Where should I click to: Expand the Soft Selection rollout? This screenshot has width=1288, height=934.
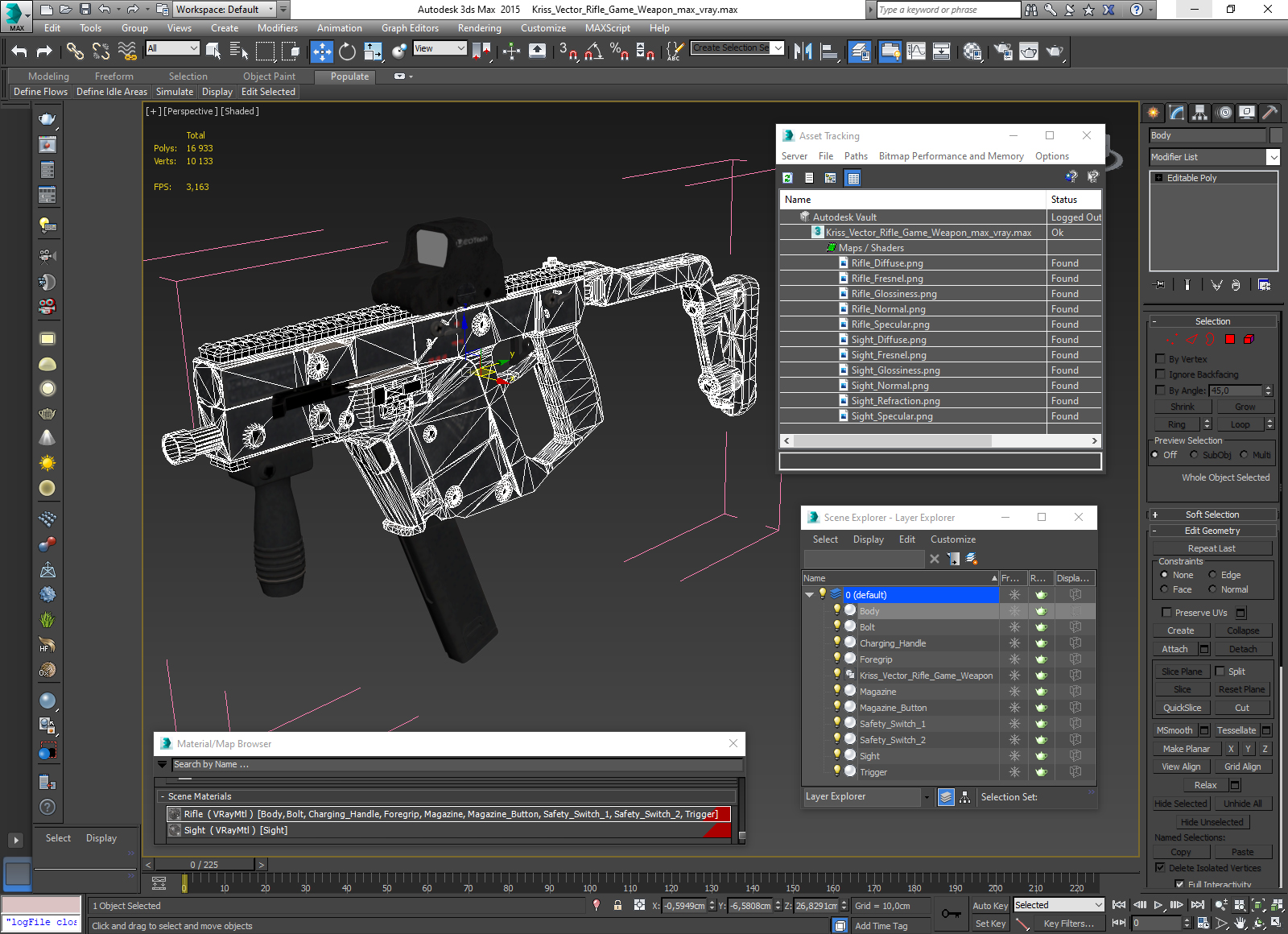pyautogui.click(x=1212, y=515)
